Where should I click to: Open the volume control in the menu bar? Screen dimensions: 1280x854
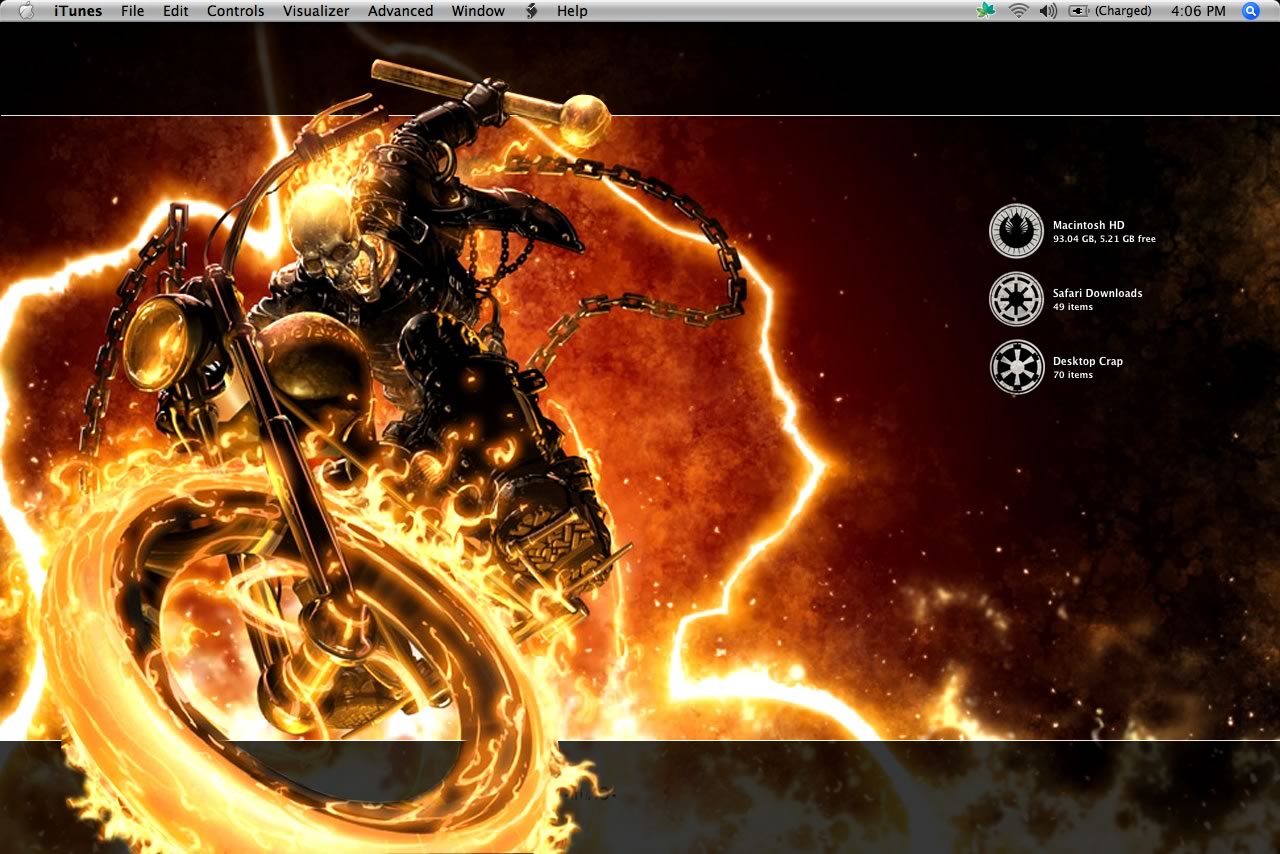coord(1048,11)
